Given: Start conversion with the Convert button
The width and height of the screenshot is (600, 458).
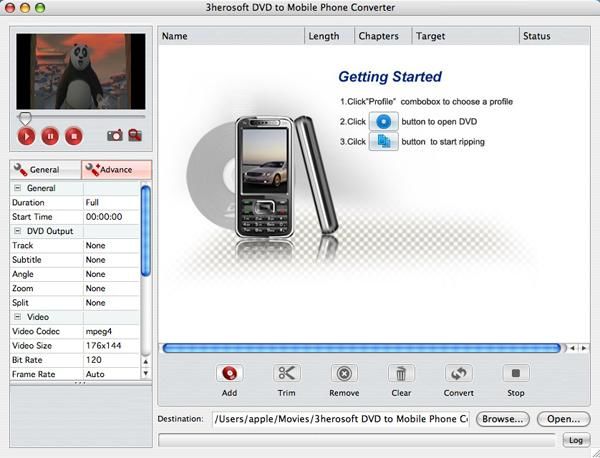Looking at the screenshot, I should 458,373.
